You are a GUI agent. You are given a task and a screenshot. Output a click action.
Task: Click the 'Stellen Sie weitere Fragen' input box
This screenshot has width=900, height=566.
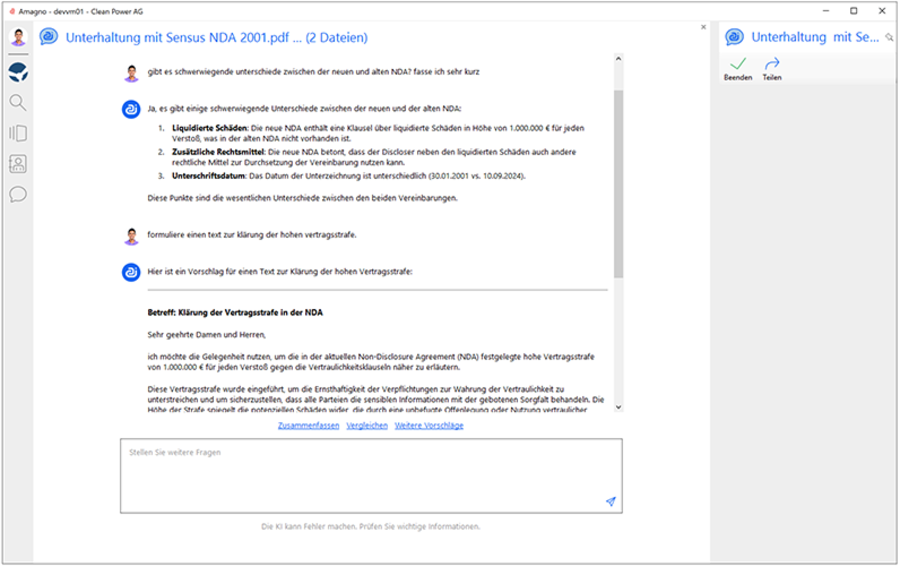pos(371,476)
